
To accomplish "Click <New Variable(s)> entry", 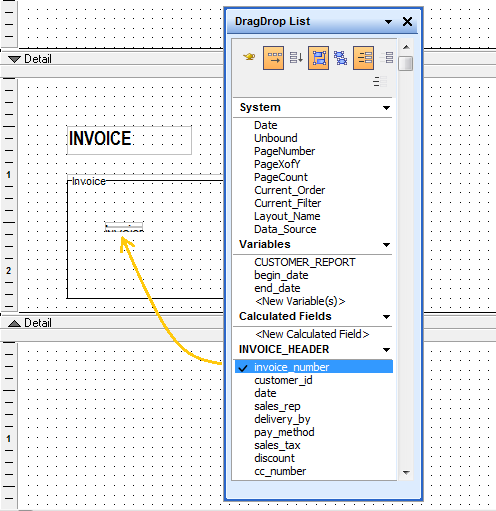I will tap(300, 301).
